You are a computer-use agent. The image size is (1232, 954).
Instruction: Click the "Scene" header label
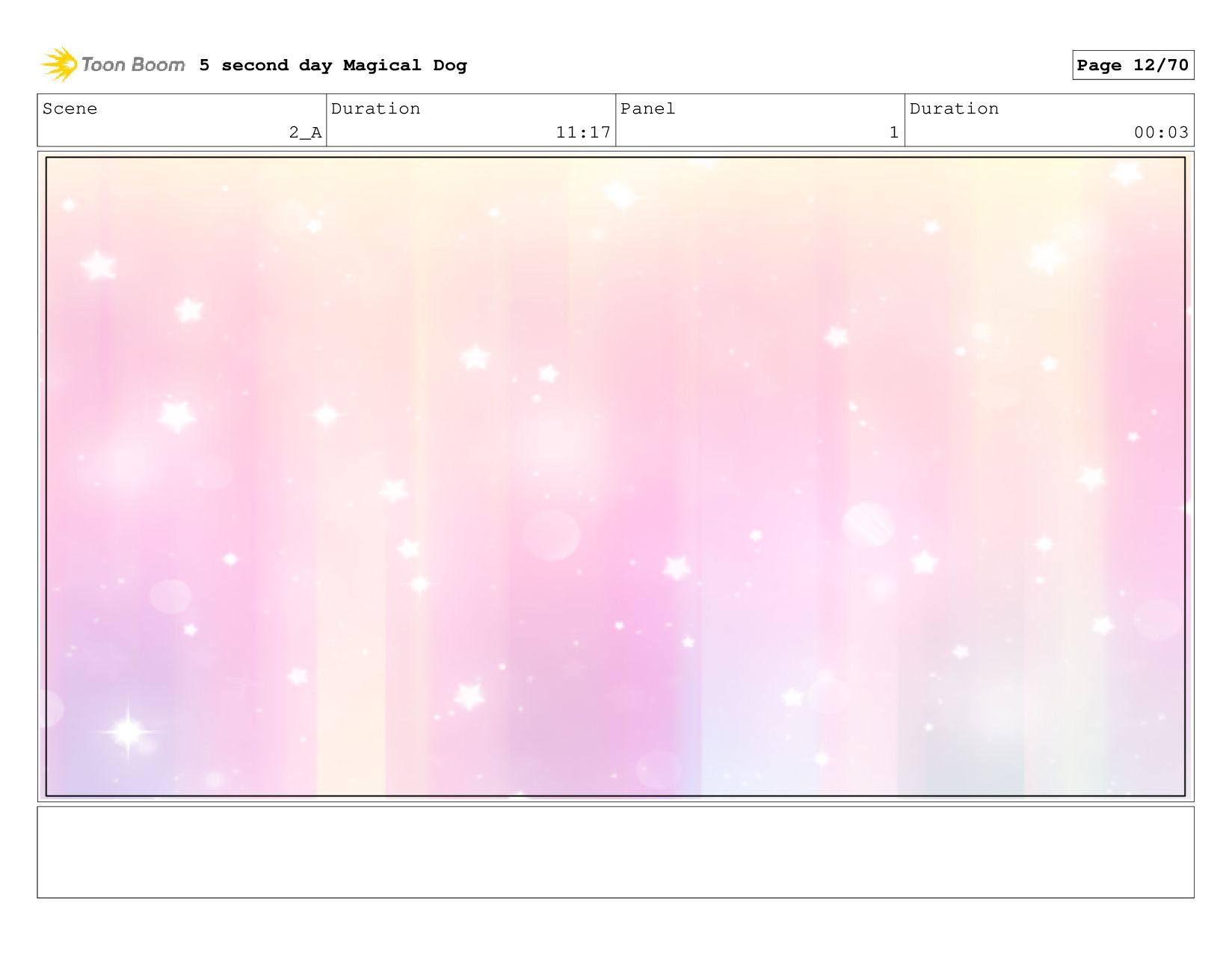click(70, 108)
